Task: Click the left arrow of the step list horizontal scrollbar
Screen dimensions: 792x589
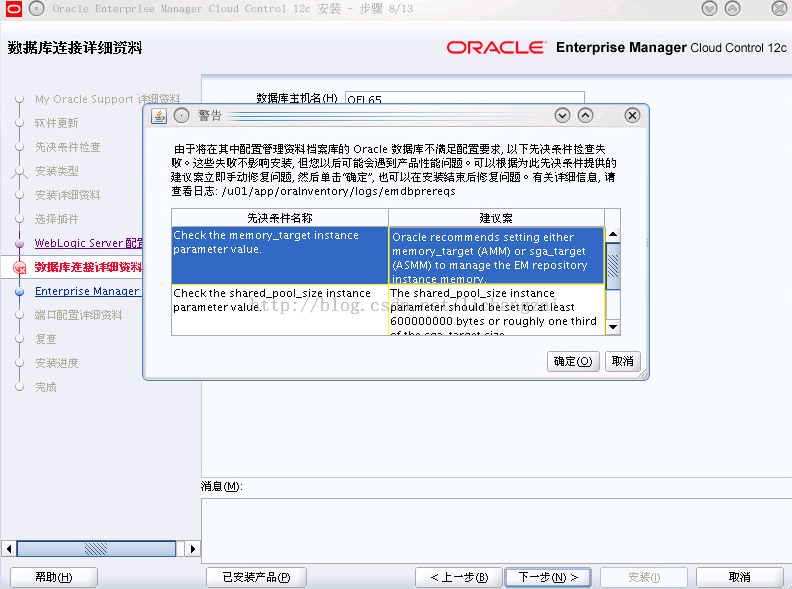Action: click(x=9, y=549)
